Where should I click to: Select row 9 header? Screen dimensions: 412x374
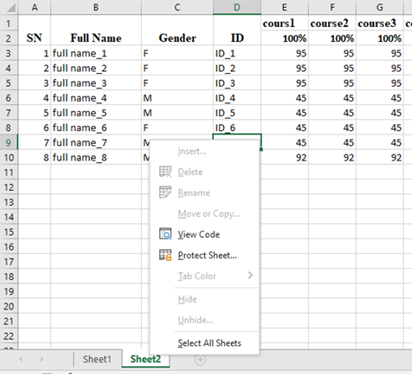(x=9, y=143)
